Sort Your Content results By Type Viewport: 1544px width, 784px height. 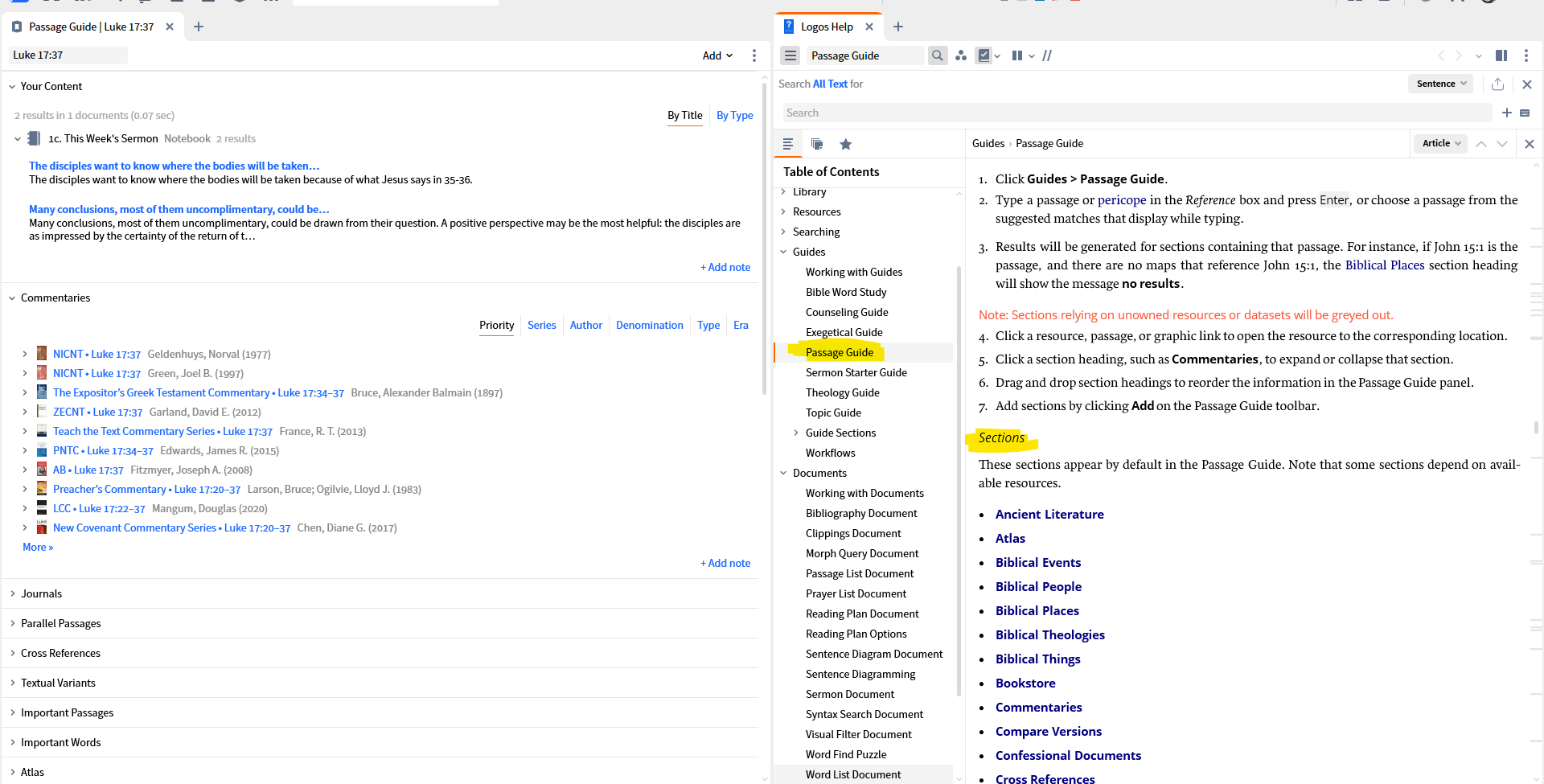pos(734,115)
